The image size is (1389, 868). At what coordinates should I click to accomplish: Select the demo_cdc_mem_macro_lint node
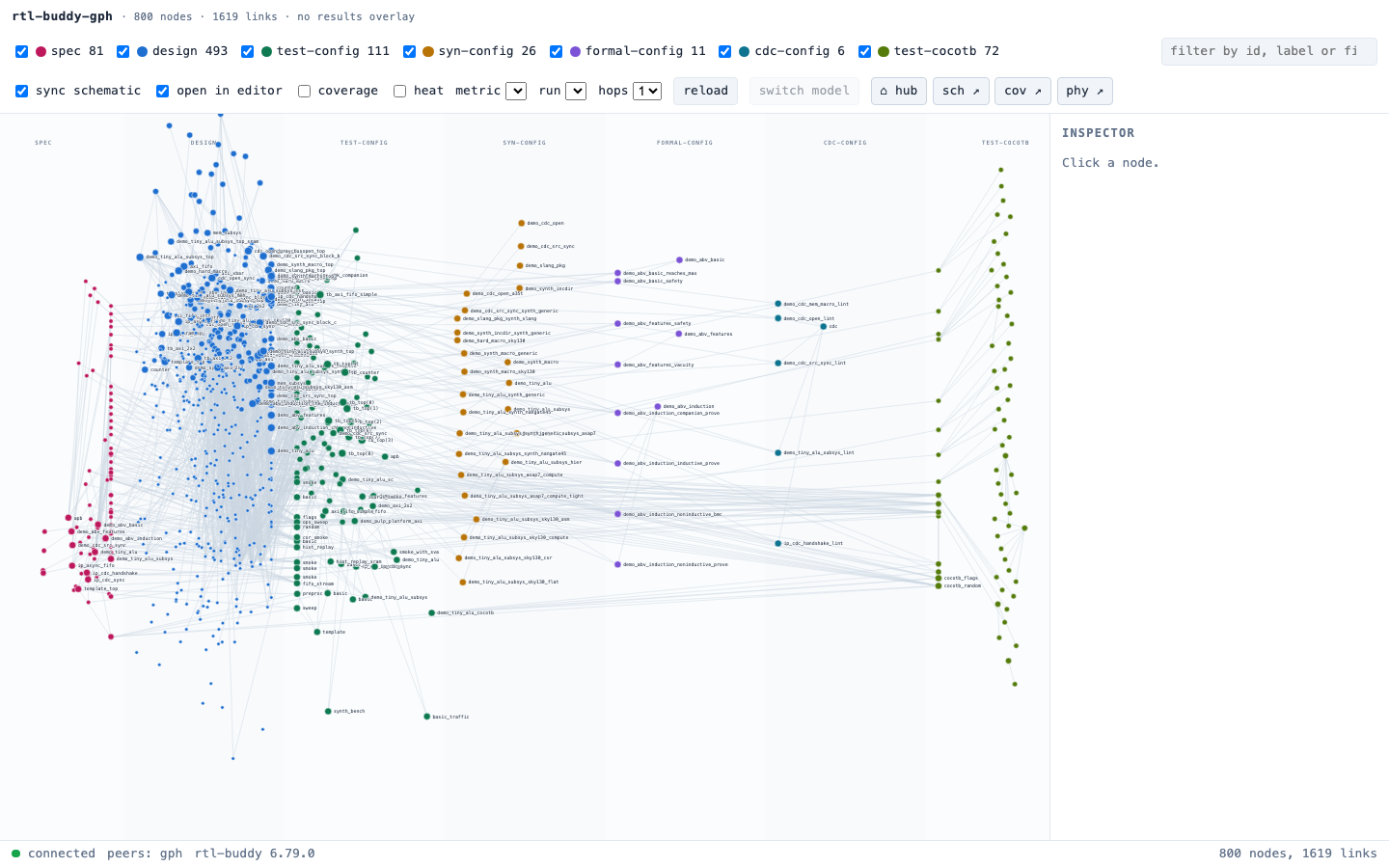[778, 304]
